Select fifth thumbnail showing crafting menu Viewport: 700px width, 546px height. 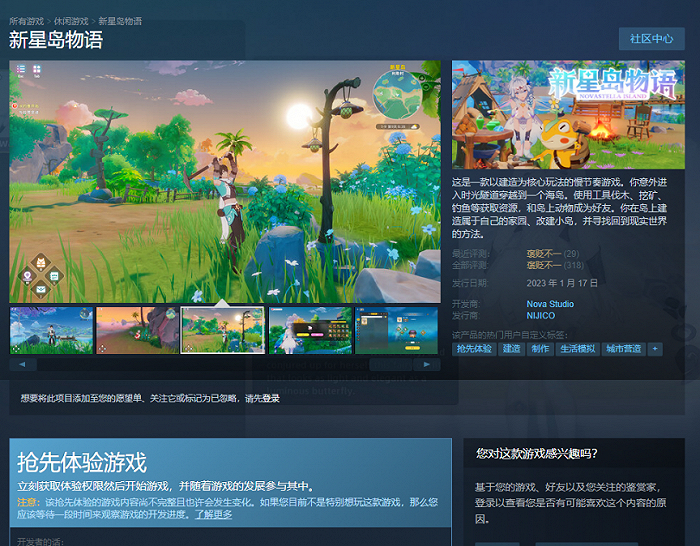click(396, 330)
